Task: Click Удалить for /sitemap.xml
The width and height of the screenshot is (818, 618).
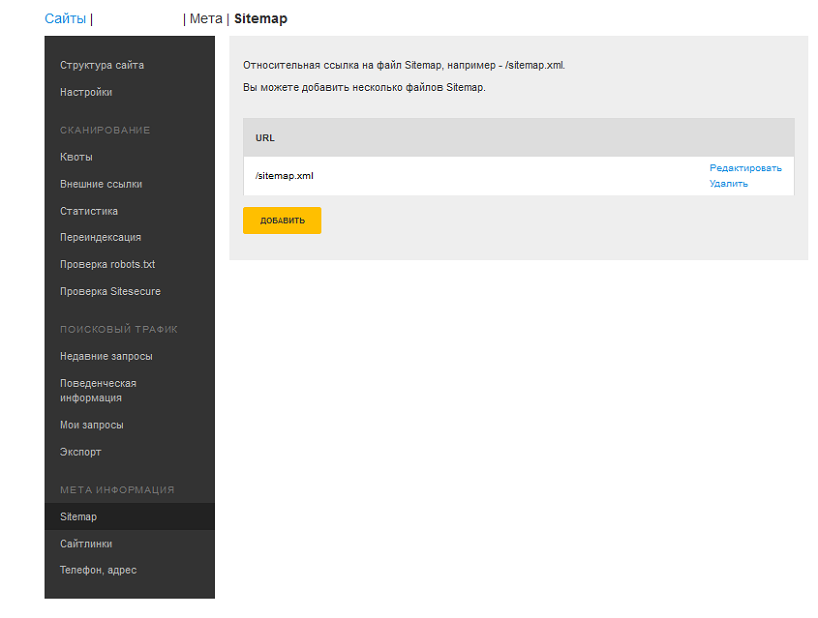Action: coord(728,184)
